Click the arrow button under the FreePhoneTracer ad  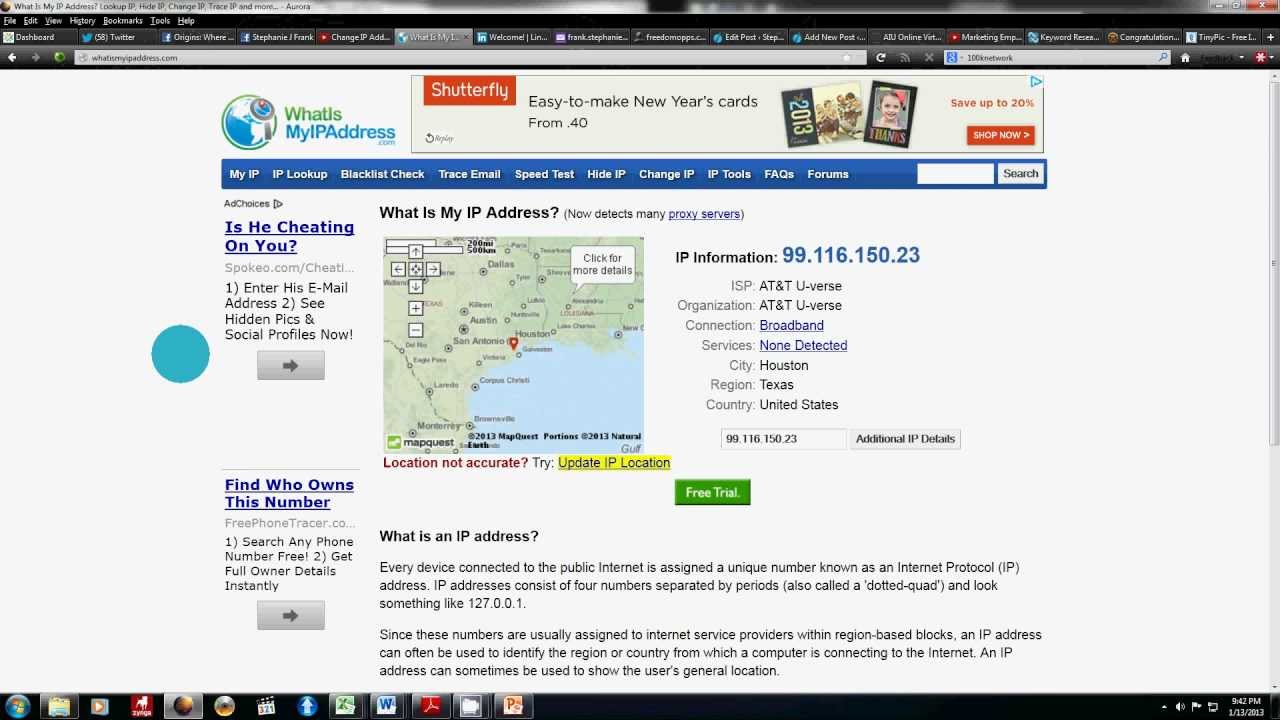click(290, 616)
